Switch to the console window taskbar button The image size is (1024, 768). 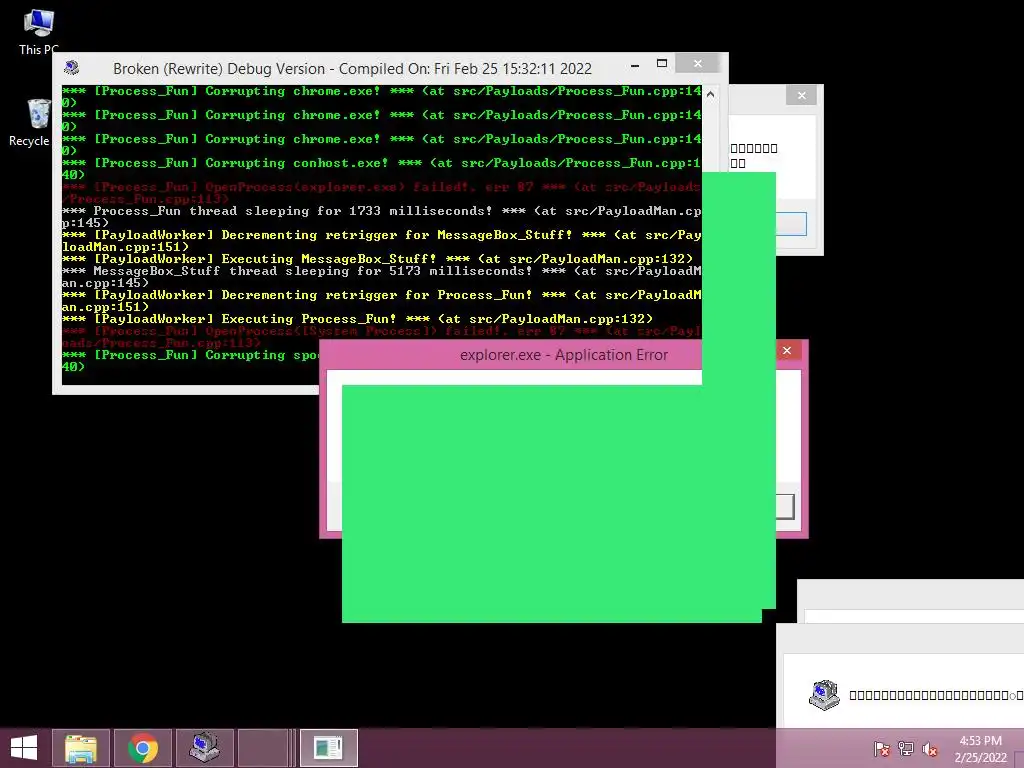point(328,748)
